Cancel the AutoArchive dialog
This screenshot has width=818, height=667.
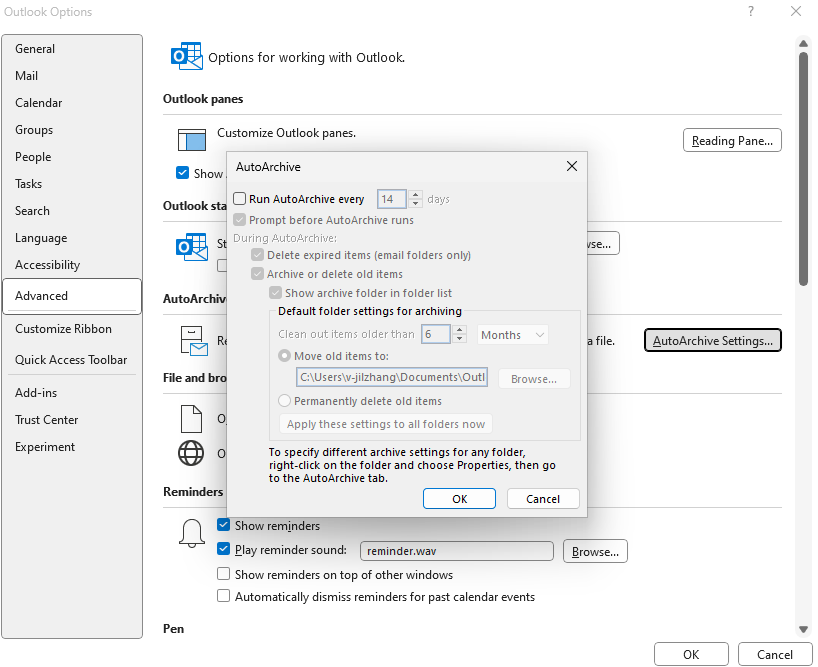click(543, 499)
